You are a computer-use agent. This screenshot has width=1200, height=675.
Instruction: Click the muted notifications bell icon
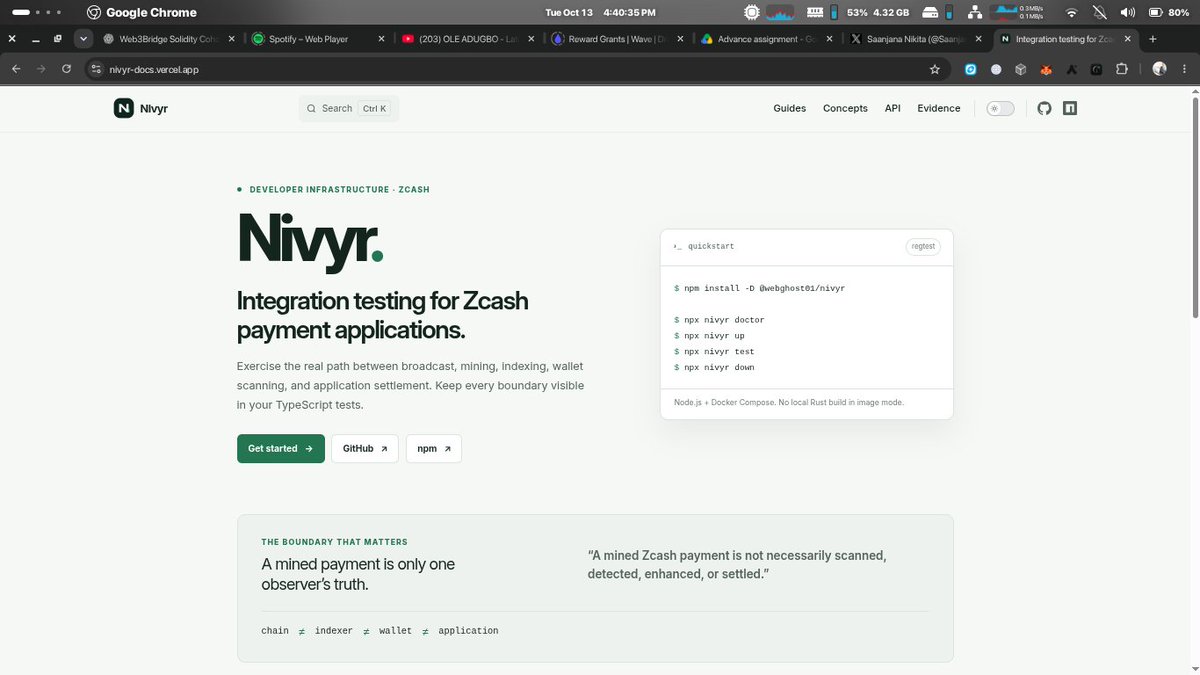(1100, 12)
